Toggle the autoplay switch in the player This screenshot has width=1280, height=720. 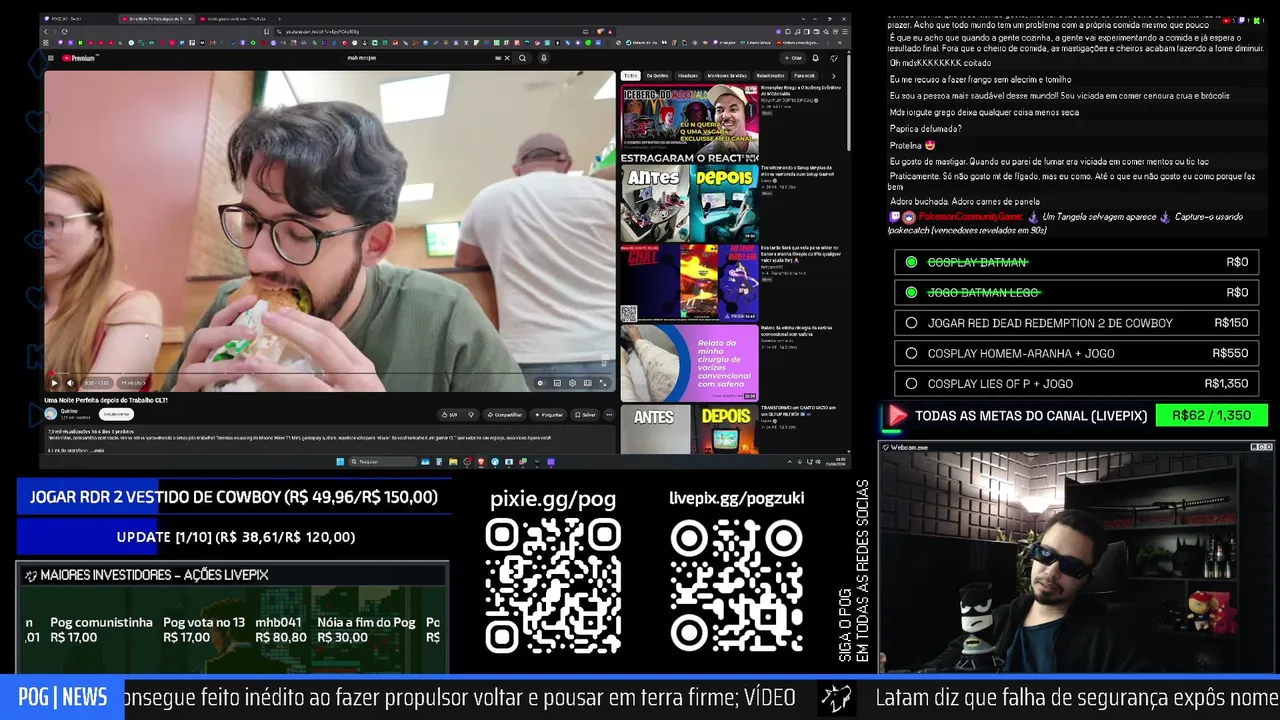click(x=540, y=383)
